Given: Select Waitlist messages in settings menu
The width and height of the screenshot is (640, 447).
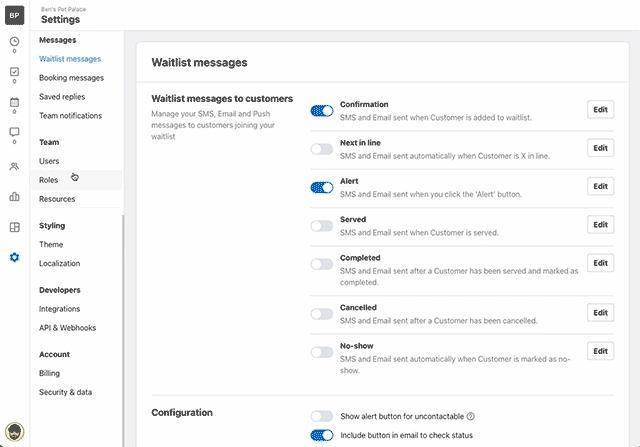Looking at the screenshot, I should click(70, 59).
